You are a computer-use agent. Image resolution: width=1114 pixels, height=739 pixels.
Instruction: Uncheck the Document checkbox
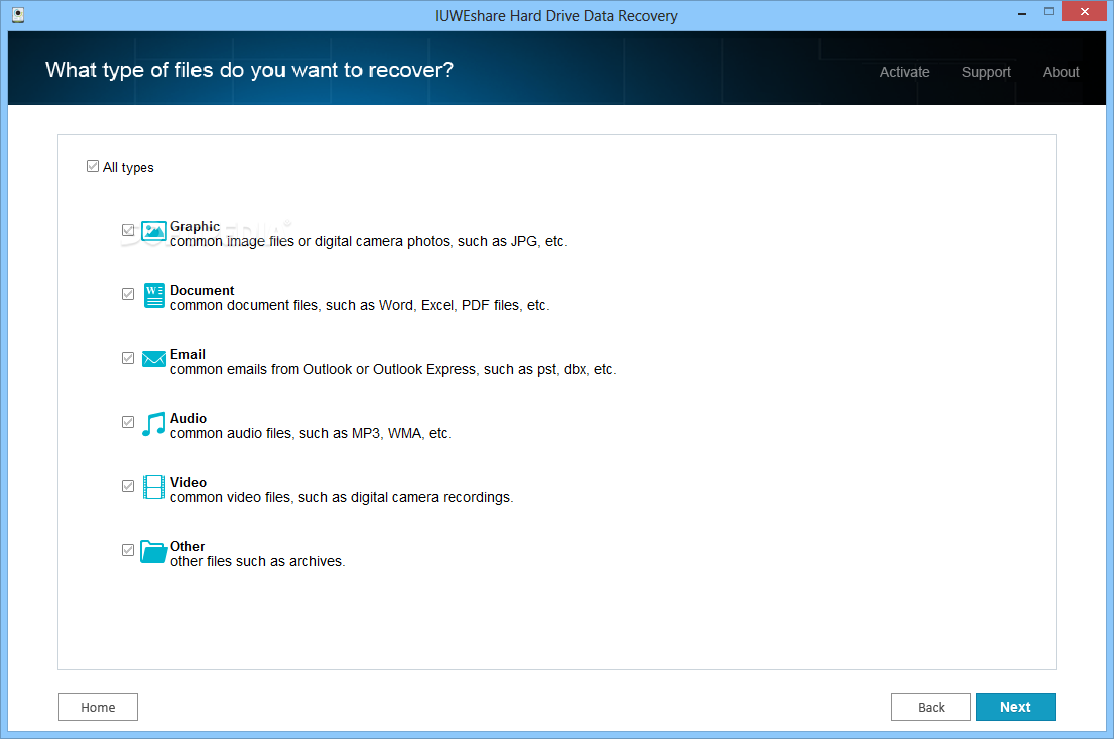[x=128, y=294]
